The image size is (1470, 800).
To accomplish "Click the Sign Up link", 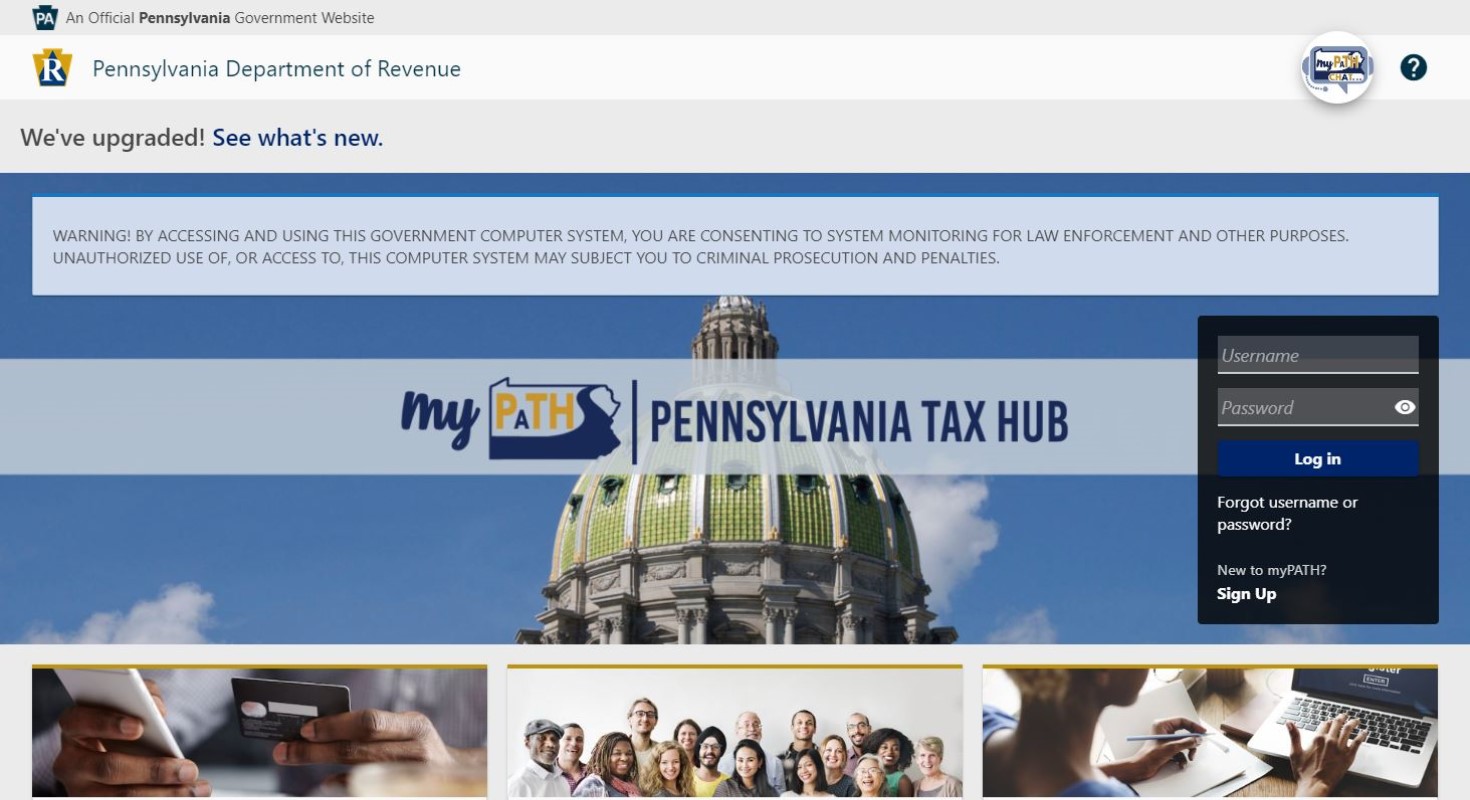I will [1246, 594].
